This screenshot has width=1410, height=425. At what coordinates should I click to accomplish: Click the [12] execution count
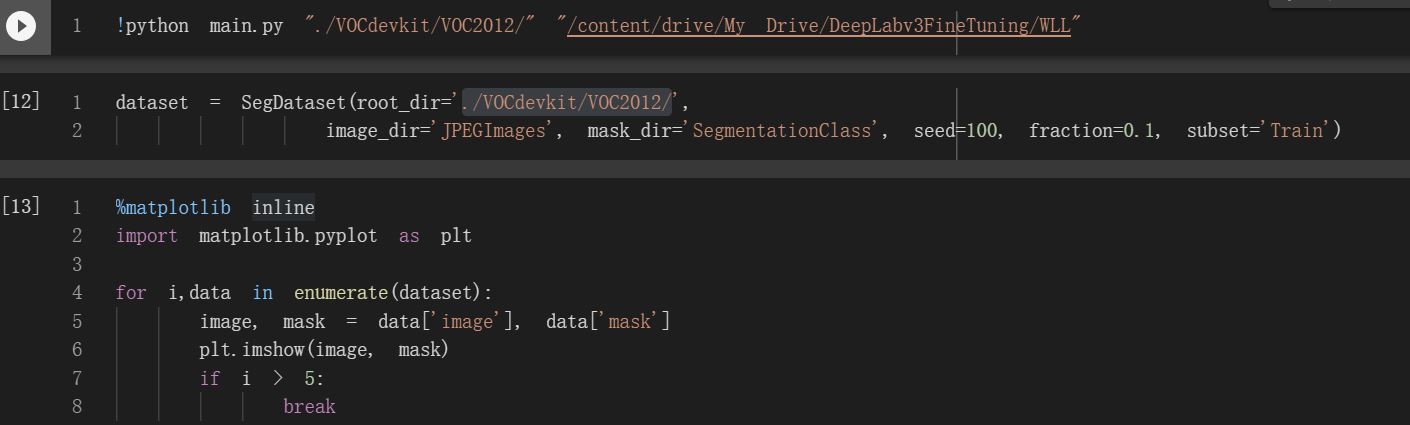click(21, 100)
